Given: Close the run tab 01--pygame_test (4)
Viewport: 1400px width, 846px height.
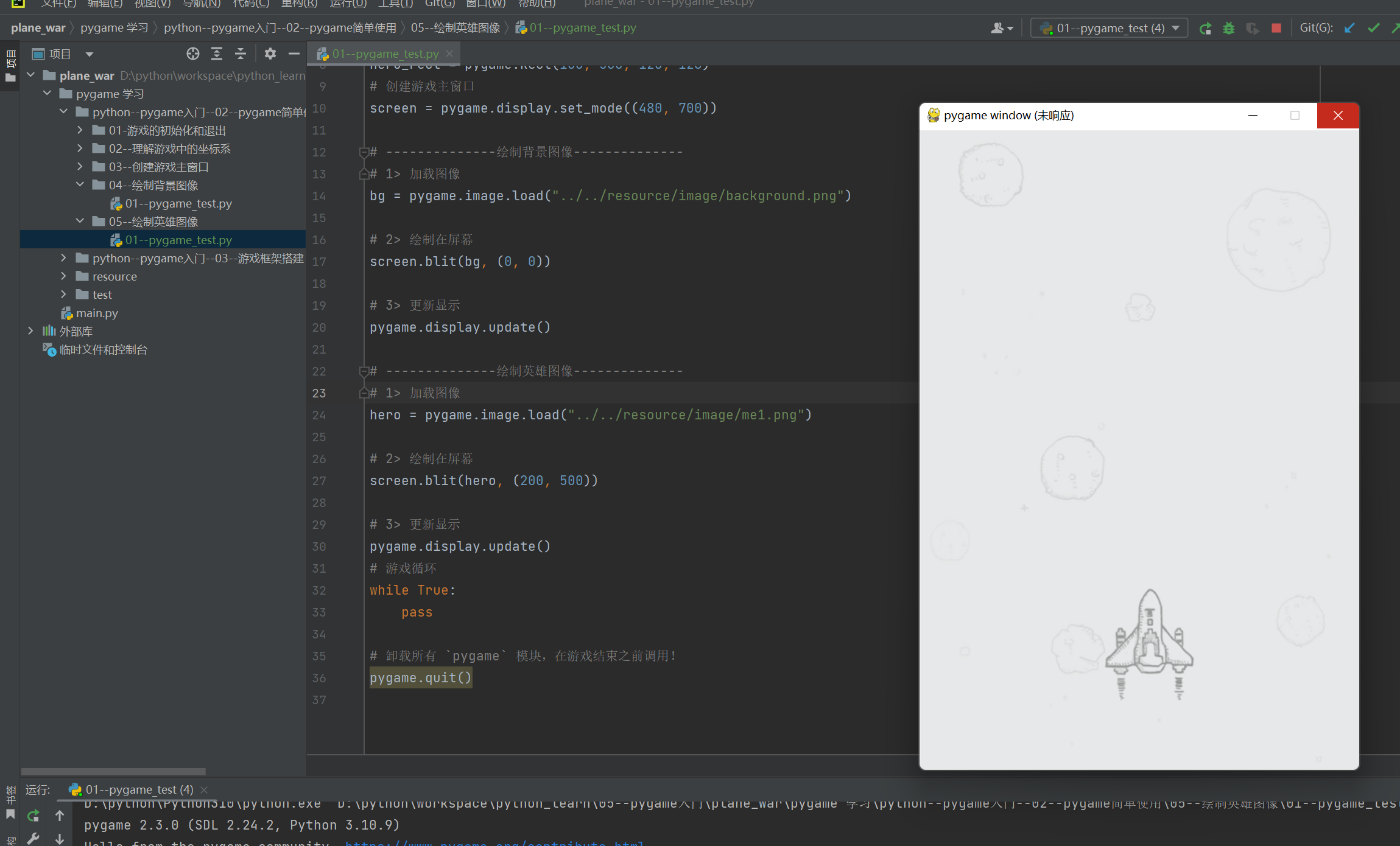Looking at the screenshot, I should [x=204, y=789].
